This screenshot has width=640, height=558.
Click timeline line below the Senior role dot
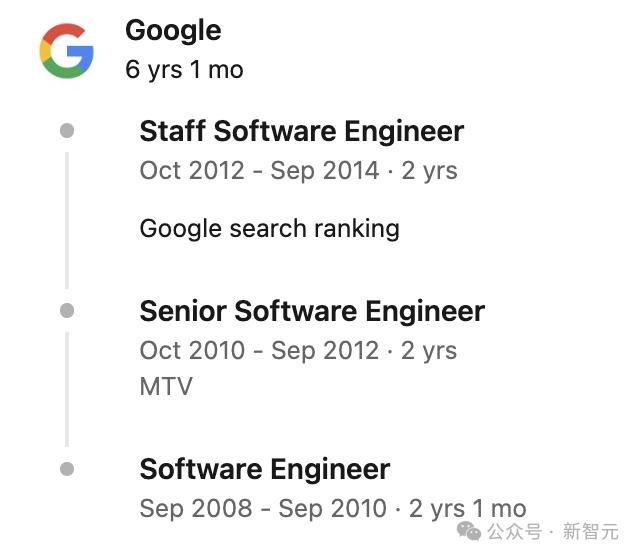(67, 390)
